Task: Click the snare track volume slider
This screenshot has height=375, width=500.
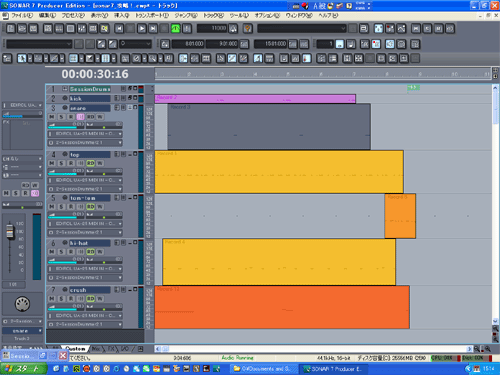Action: tap(66, 125)
